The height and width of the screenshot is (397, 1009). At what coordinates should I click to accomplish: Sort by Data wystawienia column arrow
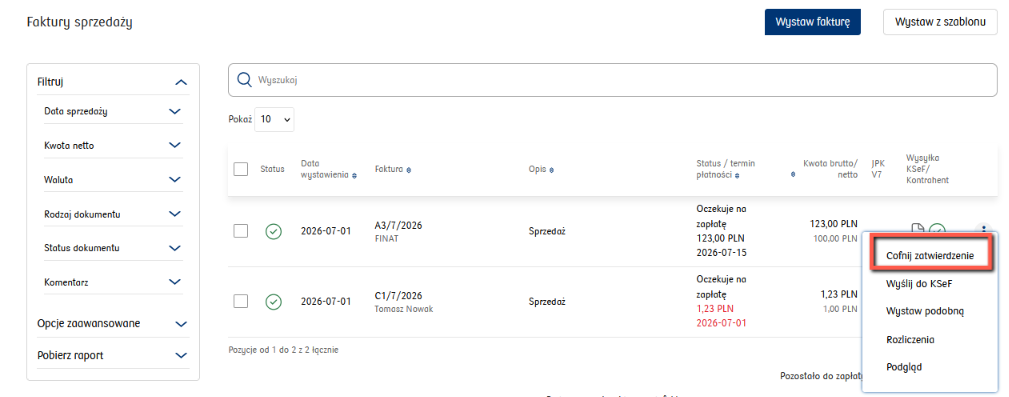pyautogui.click(x=355, y=175)
